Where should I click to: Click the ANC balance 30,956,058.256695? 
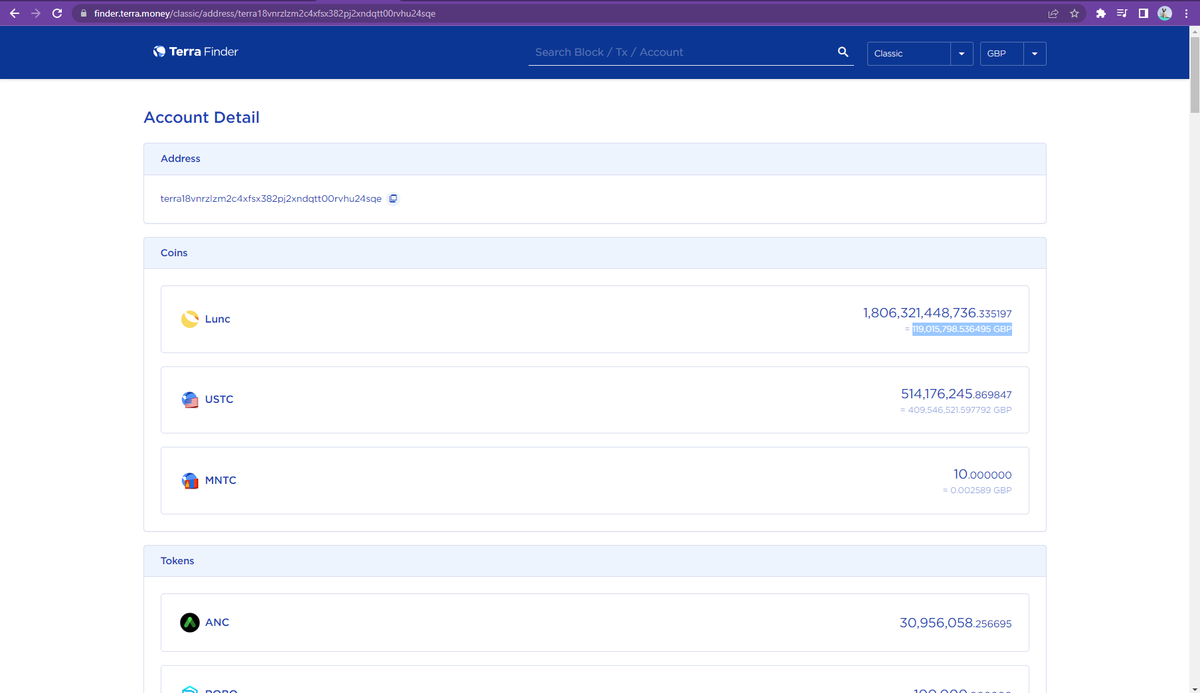[x=956, y=623]
